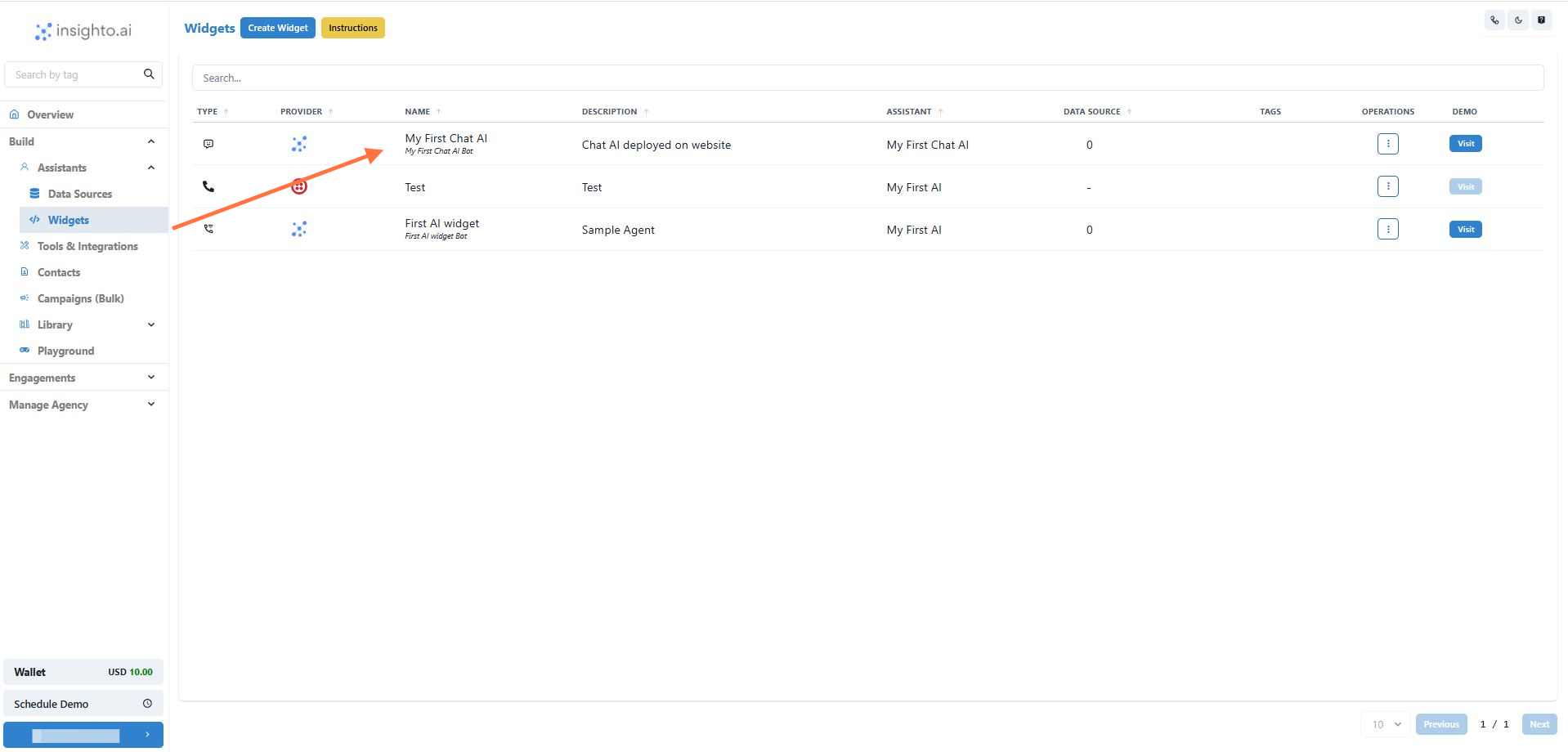This screenshot has width=1568, height=752.
Task: Open Contacts page
Action: [59, 272]
